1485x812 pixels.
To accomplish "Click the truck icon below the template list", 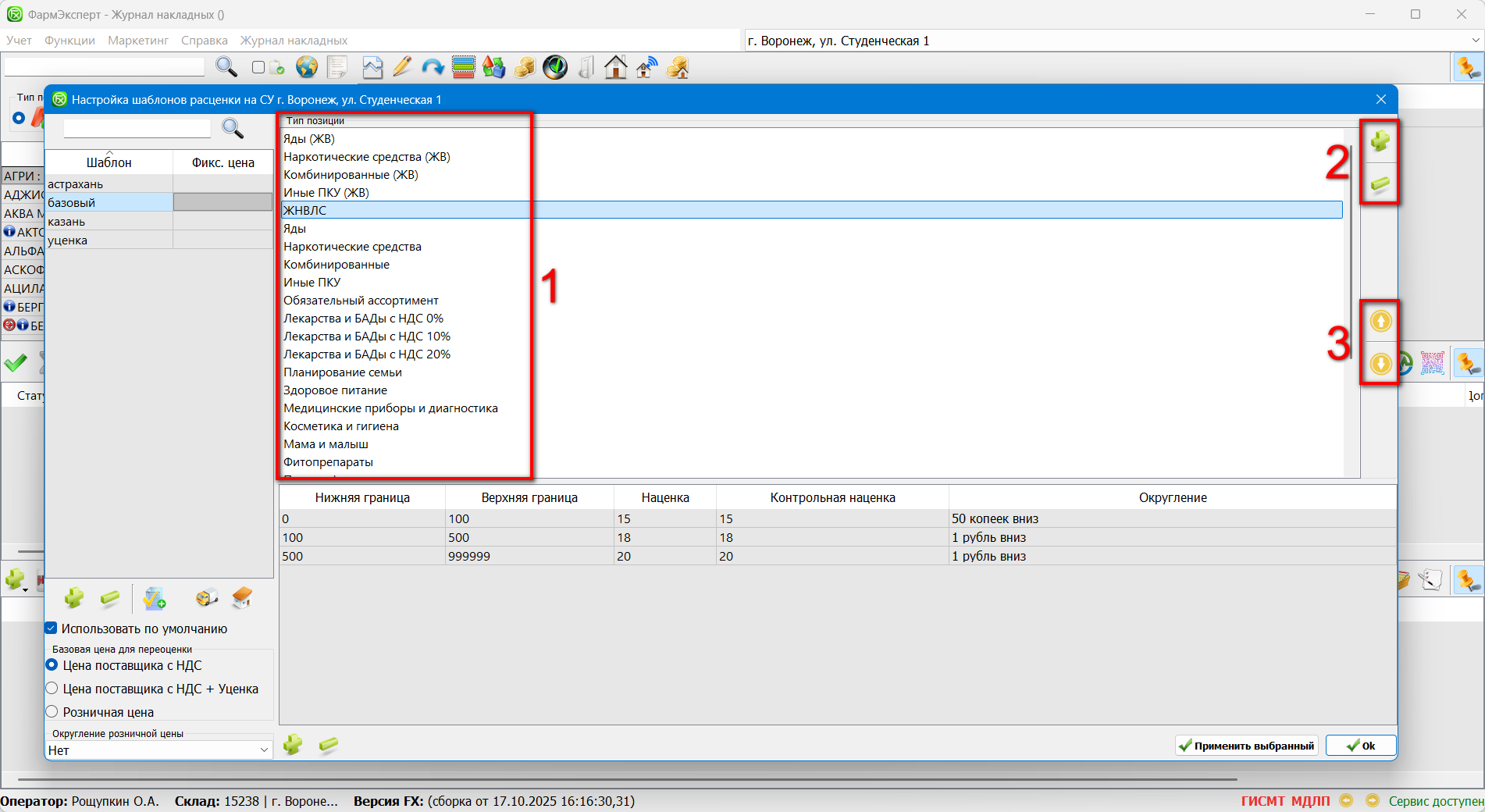I will (x=206, y=598).
